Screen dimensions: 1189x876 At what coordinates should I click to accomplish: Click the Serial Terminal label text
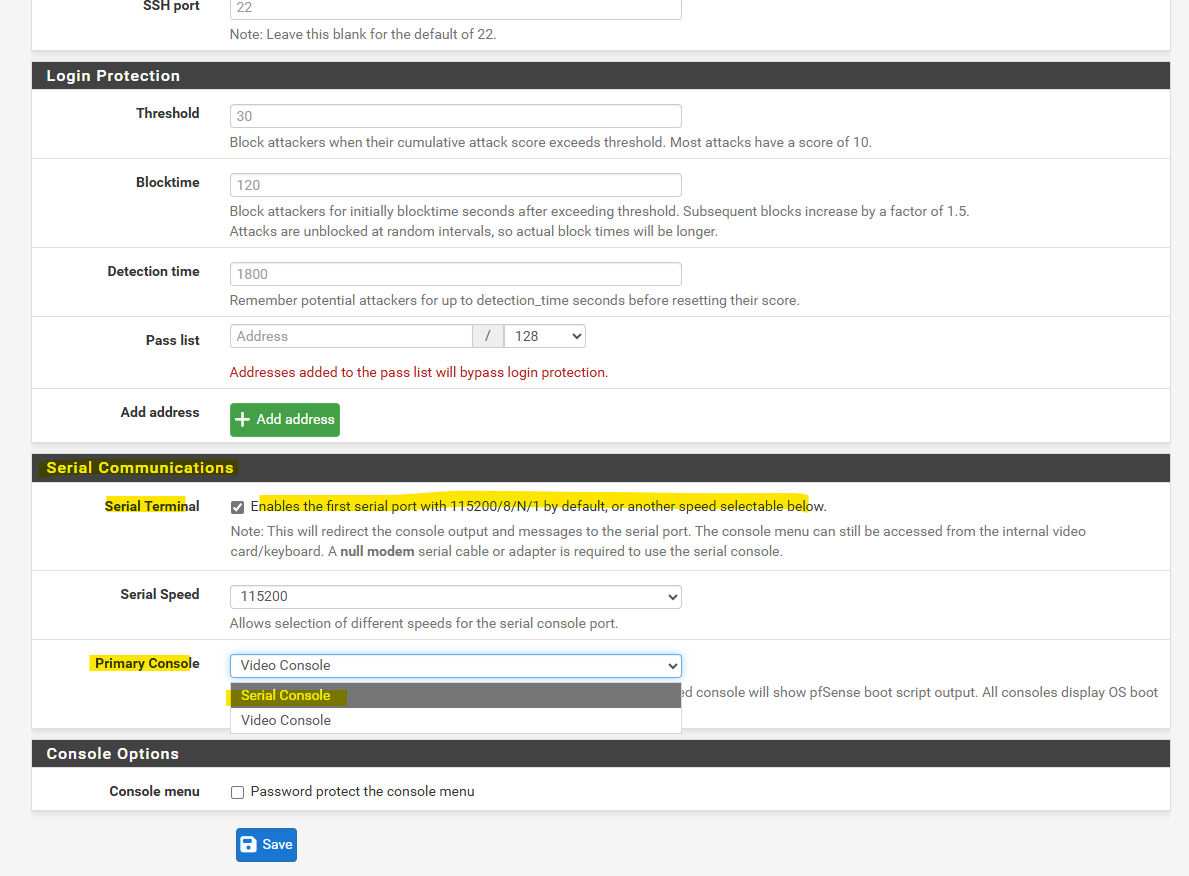coord(152,507)
